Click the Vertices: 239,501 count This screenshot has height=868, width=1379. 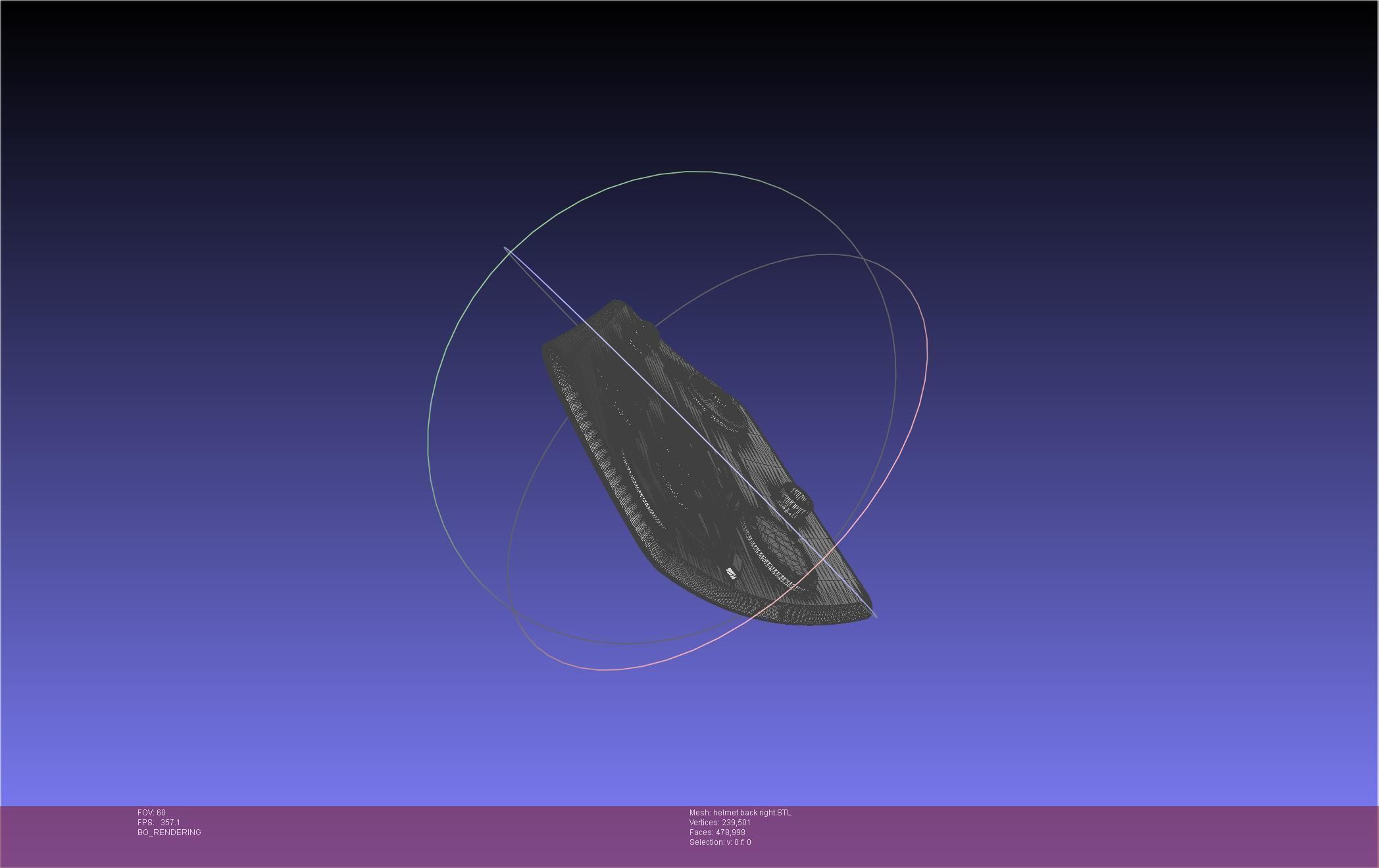[x=720, y=823]
